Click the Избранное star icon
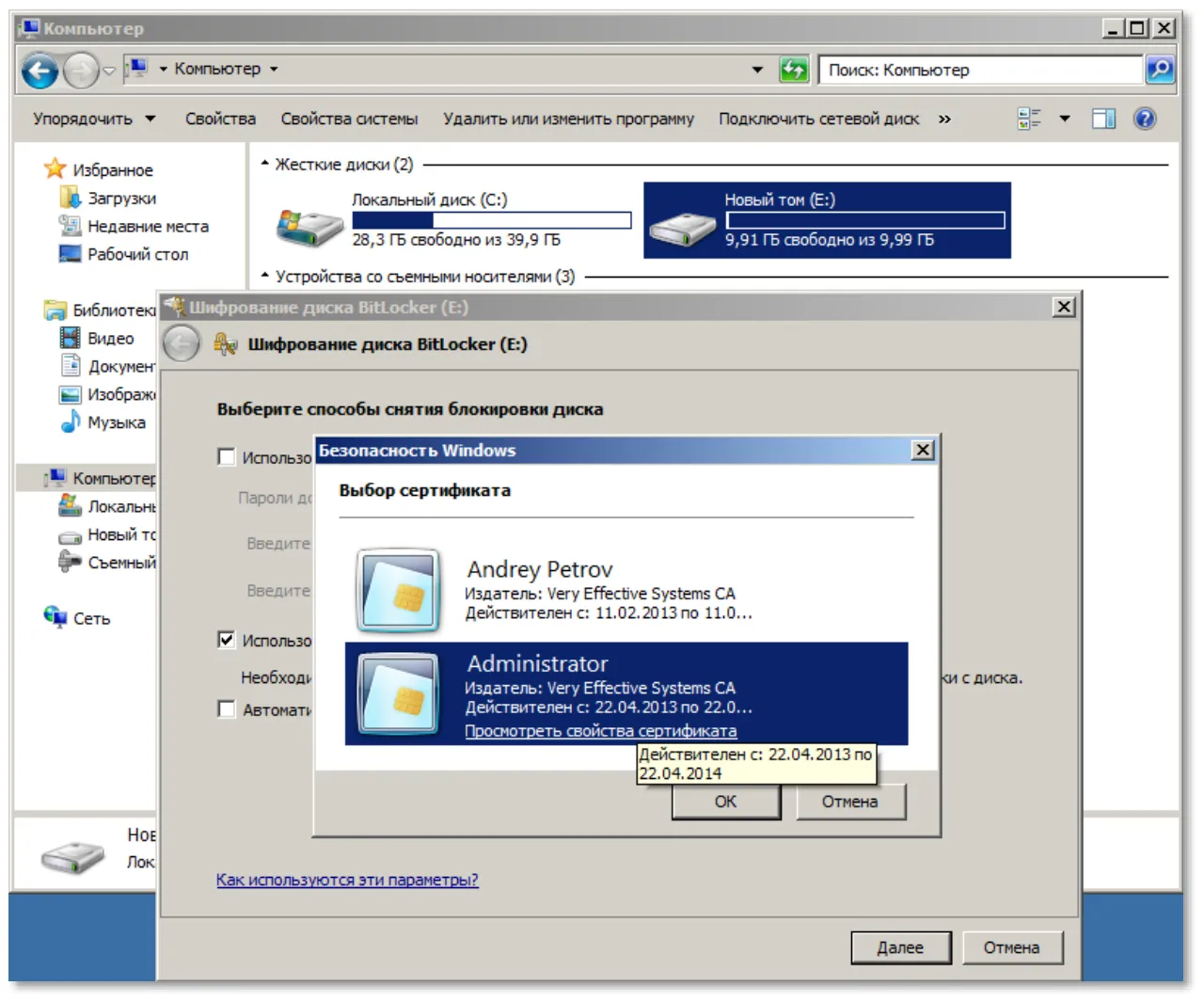The height and width of the screenshot is (1002, 1204). (55, 169)
